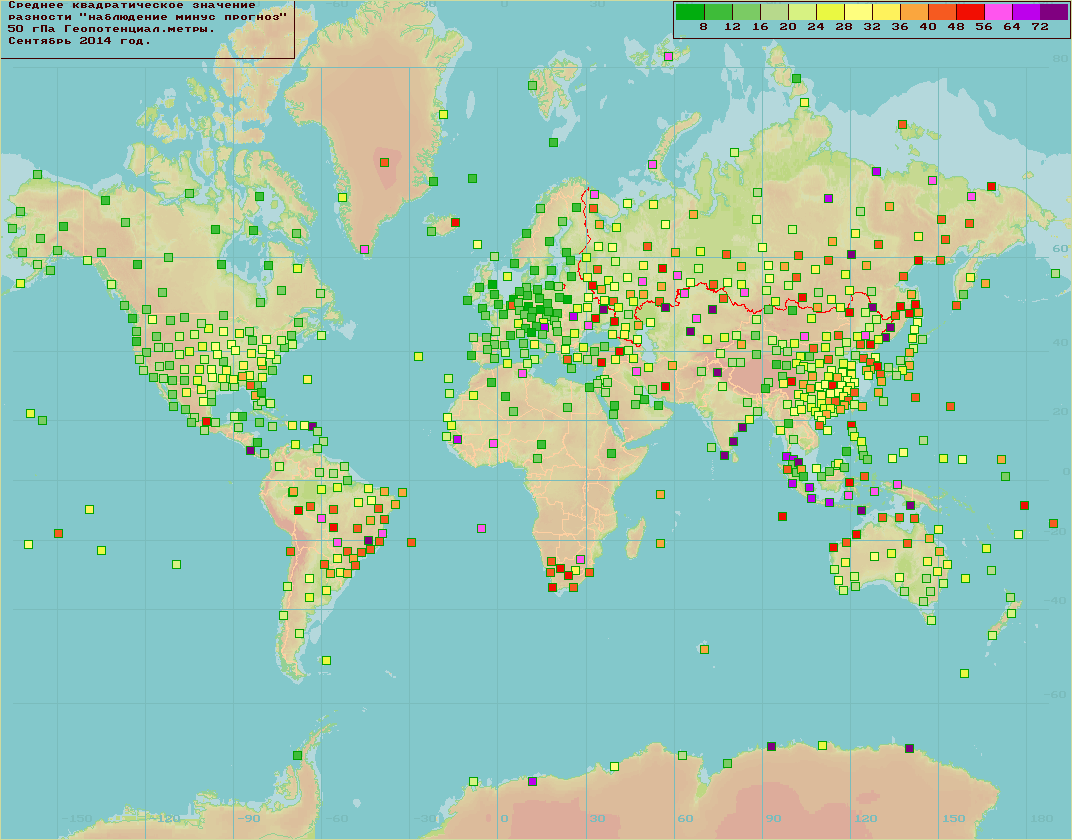
Task: Click the latitude label -60 on right edge
Action: pos(1057,695)
